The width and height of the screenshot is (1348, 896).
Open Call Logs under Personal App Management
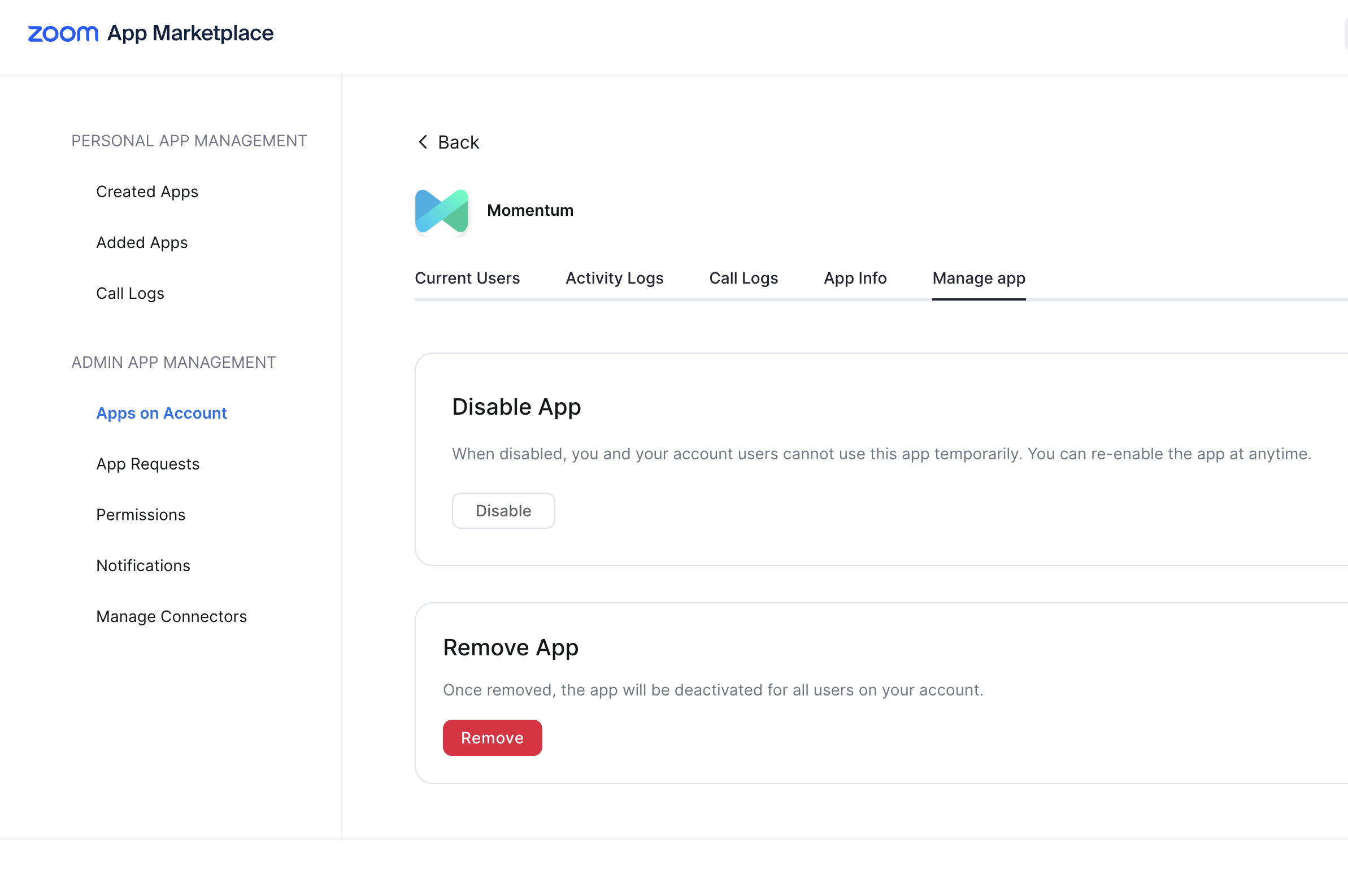(x=131, y=293)
